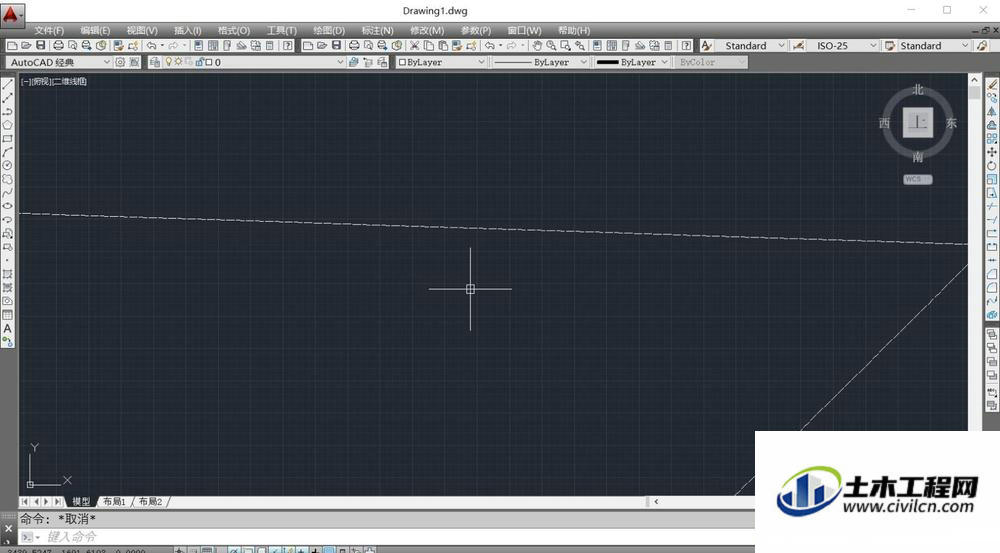Toggle layer 0 freeze sun icon
1000x553 pixels.
179,62
